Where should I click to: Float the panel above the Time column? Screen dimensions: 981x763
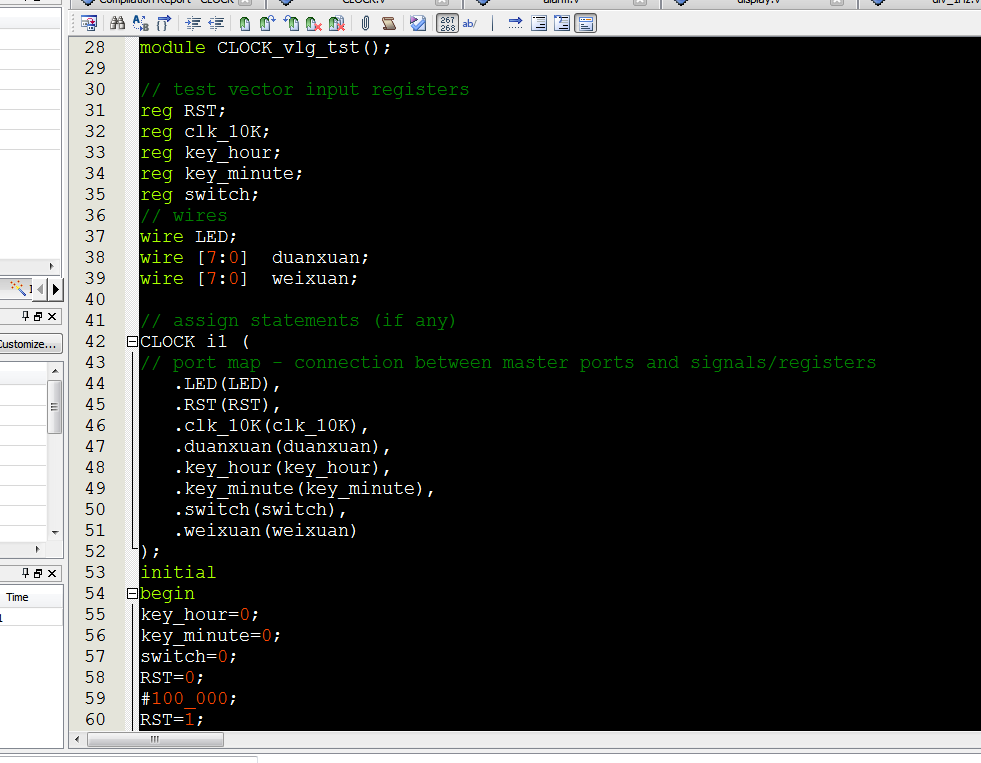coord(38,573)
